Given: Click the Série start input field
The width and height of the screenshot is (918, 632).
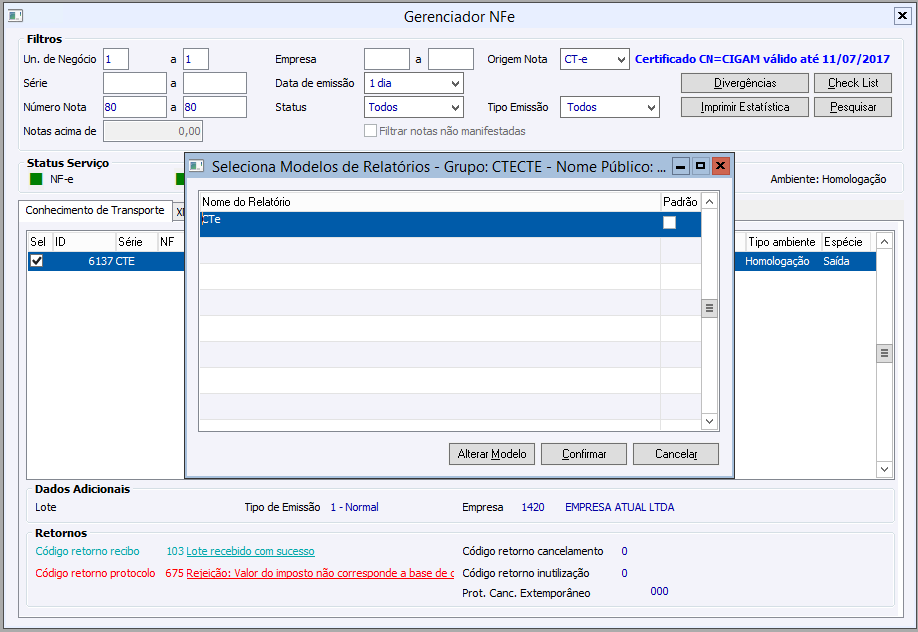Looking at the screenshot, I should (x=135, y=83).
